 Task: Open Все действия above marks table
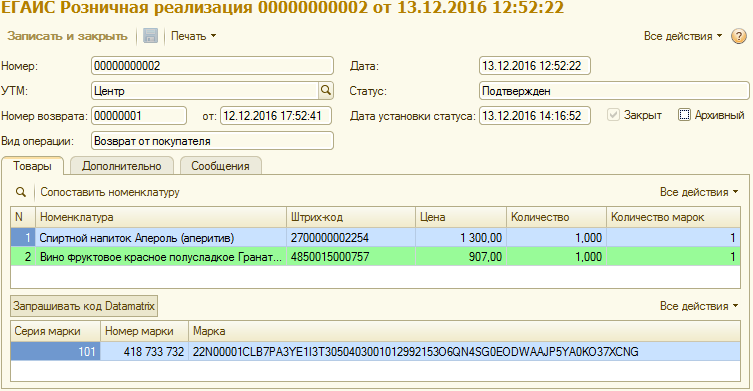pos(699,306)
